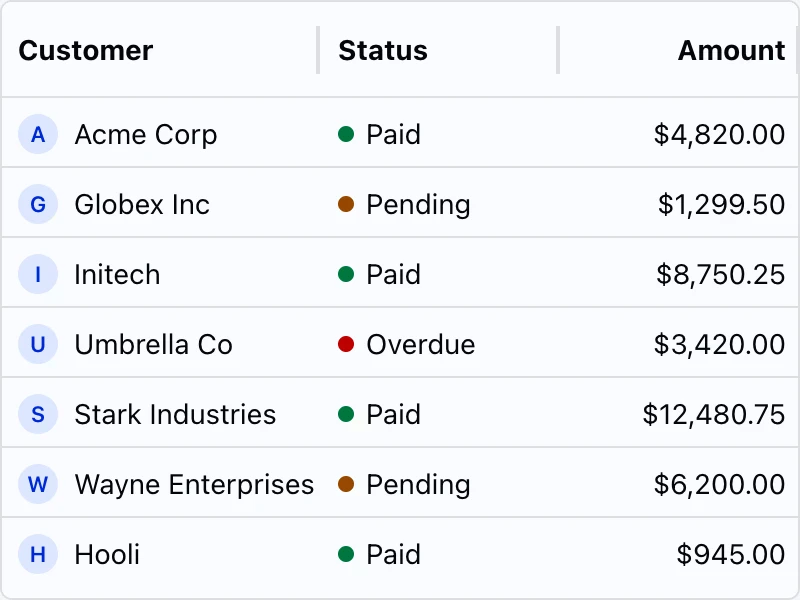Click the 'U' avatar for Umbrella Co

coord(38,344)
